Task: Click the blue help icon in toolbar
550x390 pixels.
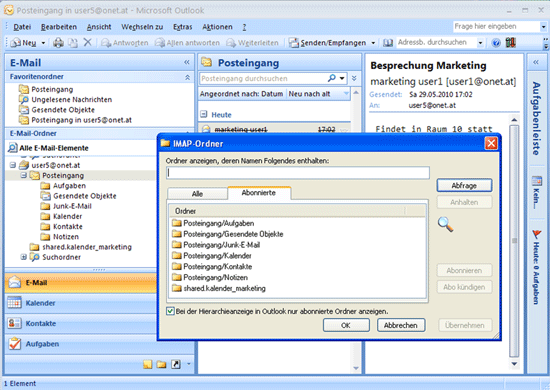Action: coord(496,43)
